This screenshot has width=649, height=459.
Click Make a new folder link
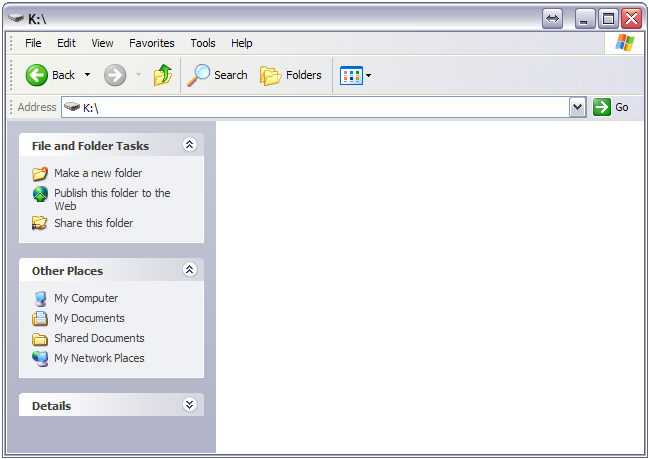98,173
